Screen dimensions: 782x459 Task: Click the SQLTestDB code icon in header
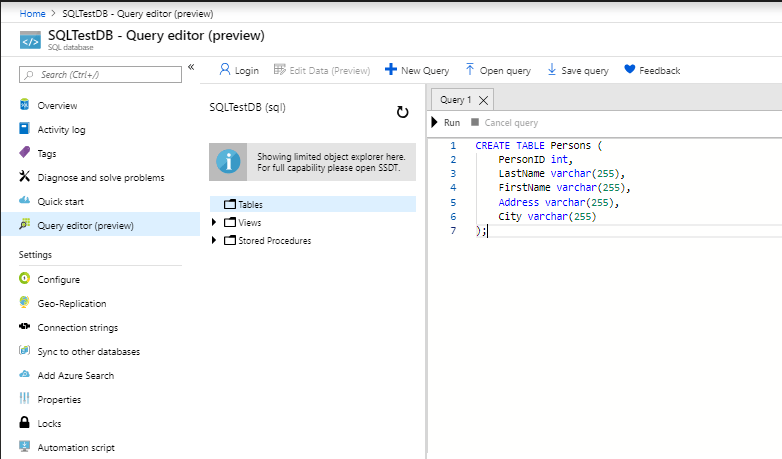[x=30, y=41]
